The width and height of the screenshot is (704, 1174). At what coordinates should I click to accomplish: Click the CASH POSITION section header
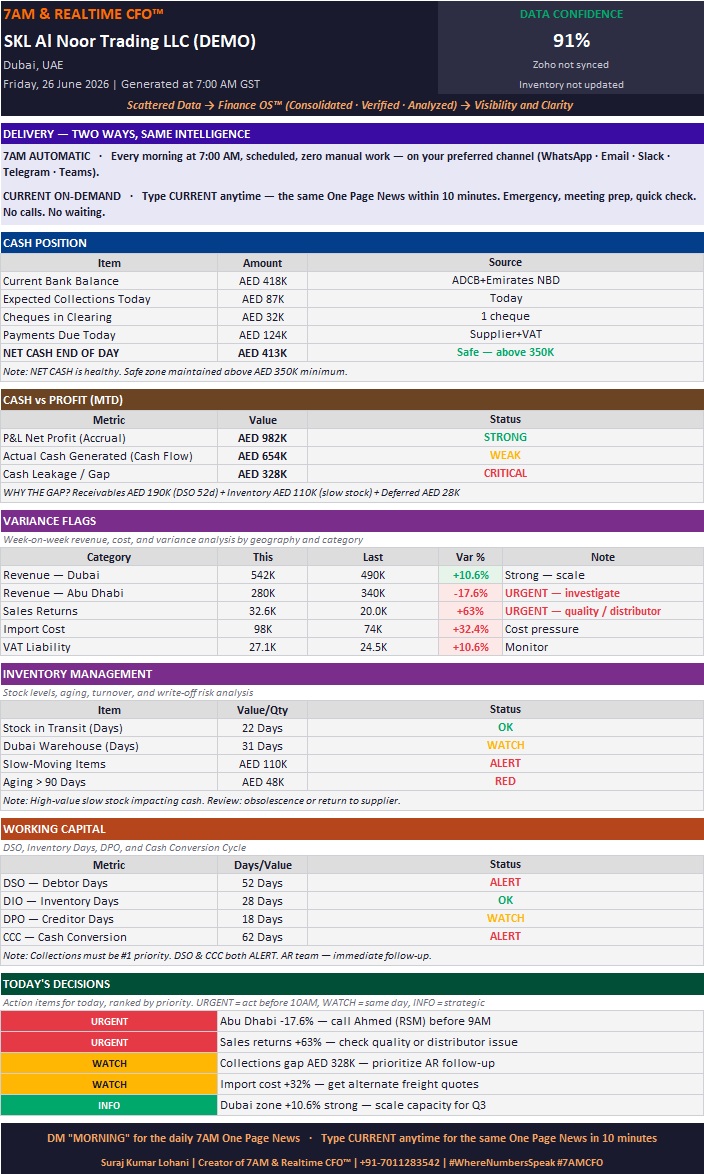(x=352, y=243)
